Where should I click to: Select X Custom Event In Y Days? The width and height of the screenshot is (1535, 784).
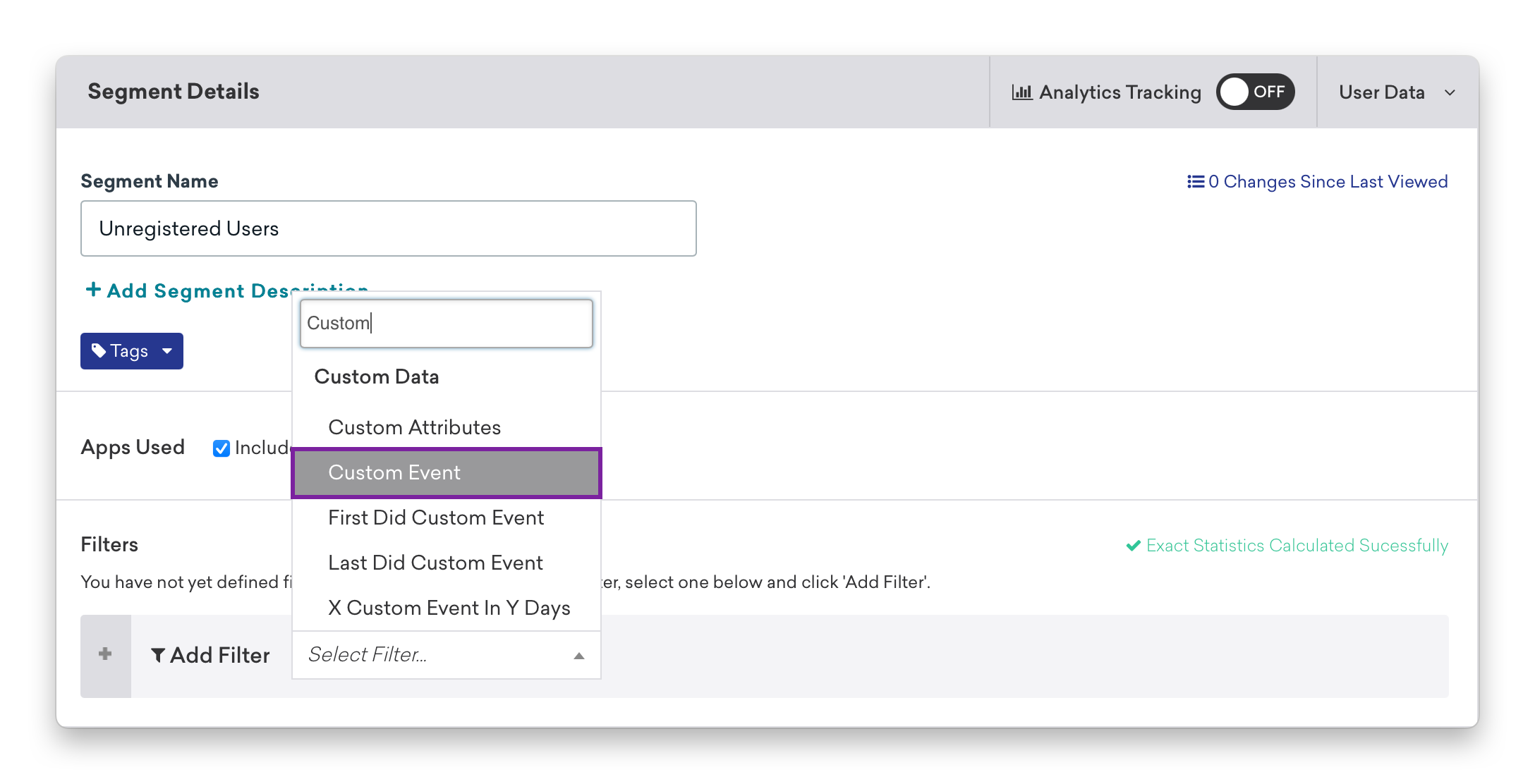pyautogui.click(x=447, y=608)
